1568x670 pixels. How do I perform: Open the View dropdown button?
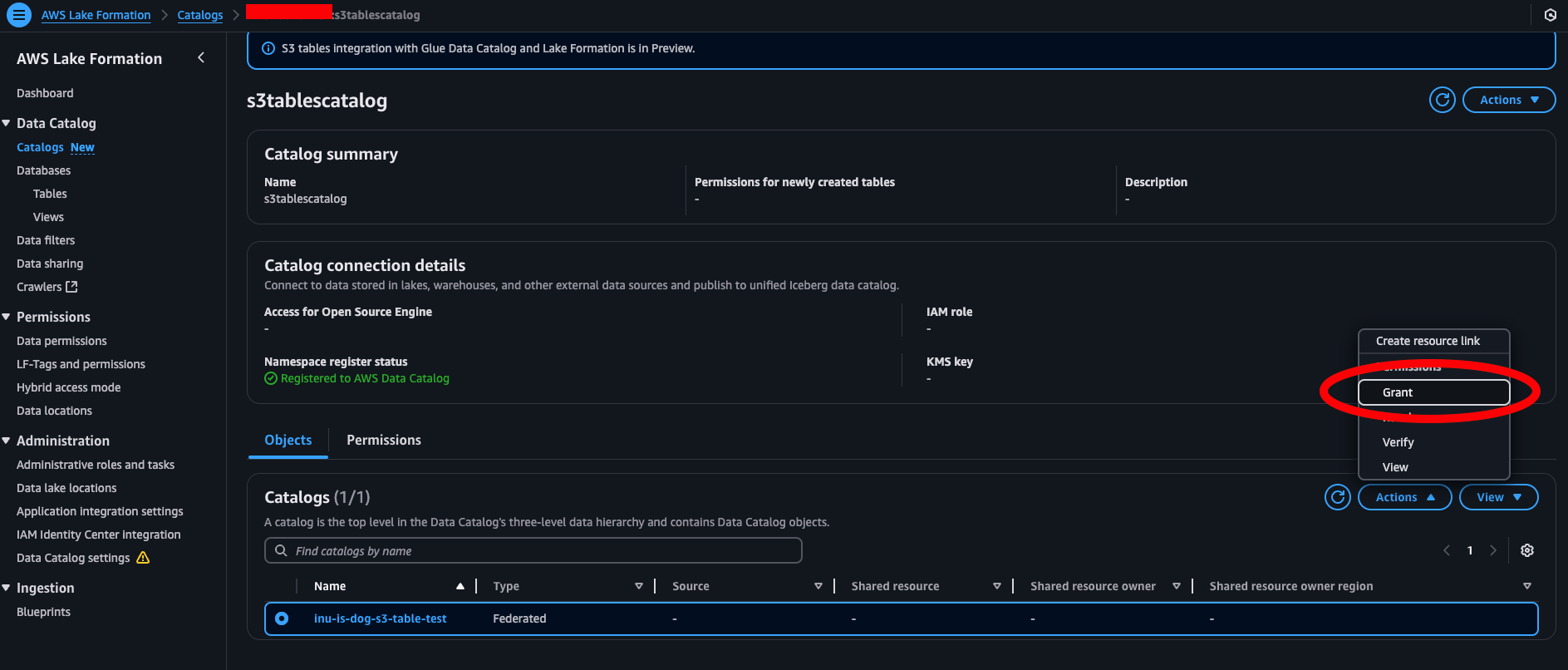pyautogui.click(x=1499, y=497)
